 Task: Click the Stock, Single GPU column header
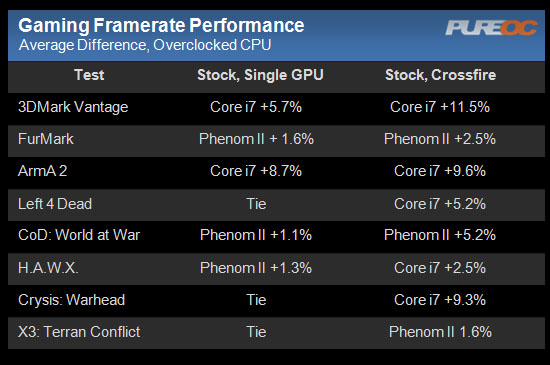pos(260,75)
